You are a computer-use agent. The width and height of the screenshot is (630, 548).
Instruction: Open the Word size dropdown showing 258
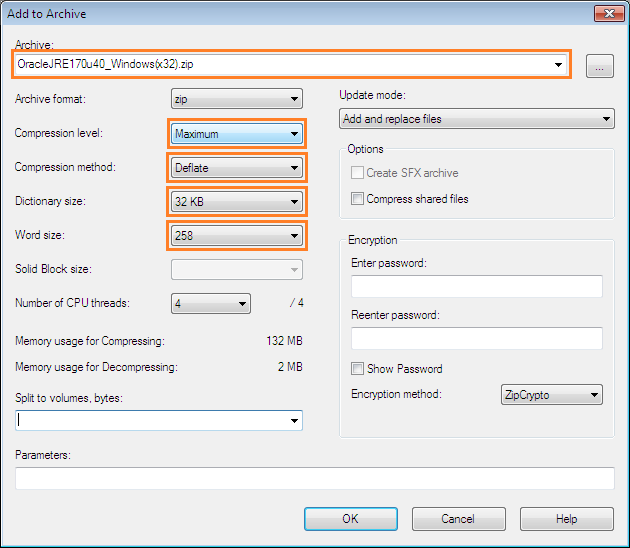237,235
